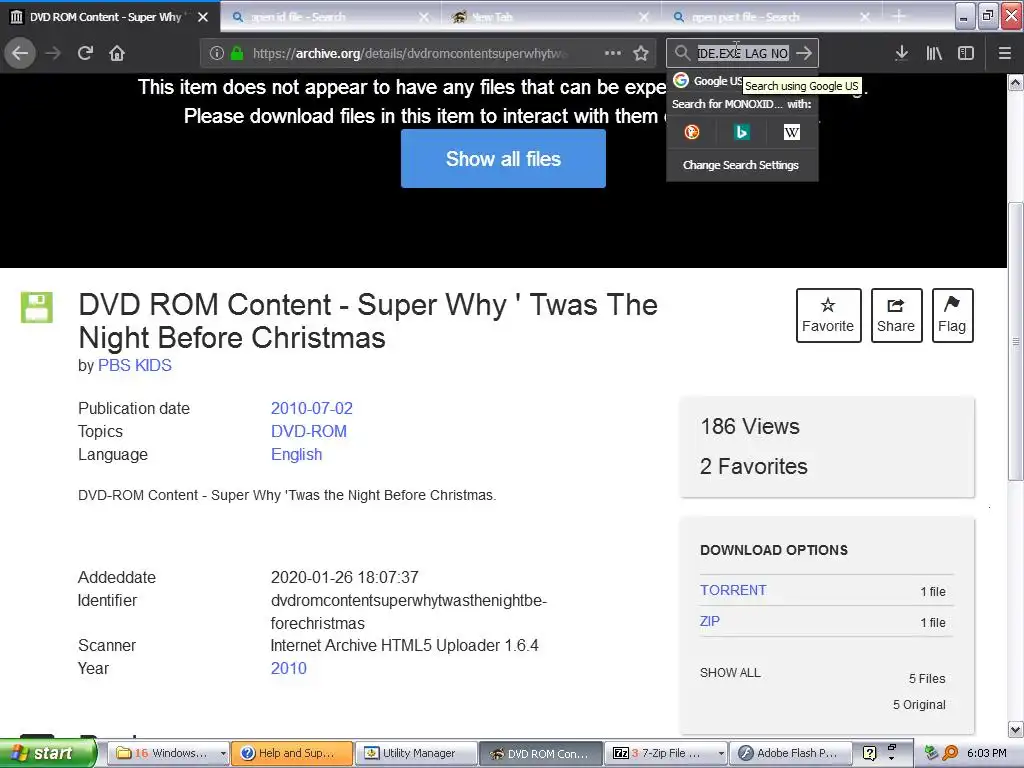Screen dimensions: 1024x768
Task: Click the Show all files button
Action: 504,159
